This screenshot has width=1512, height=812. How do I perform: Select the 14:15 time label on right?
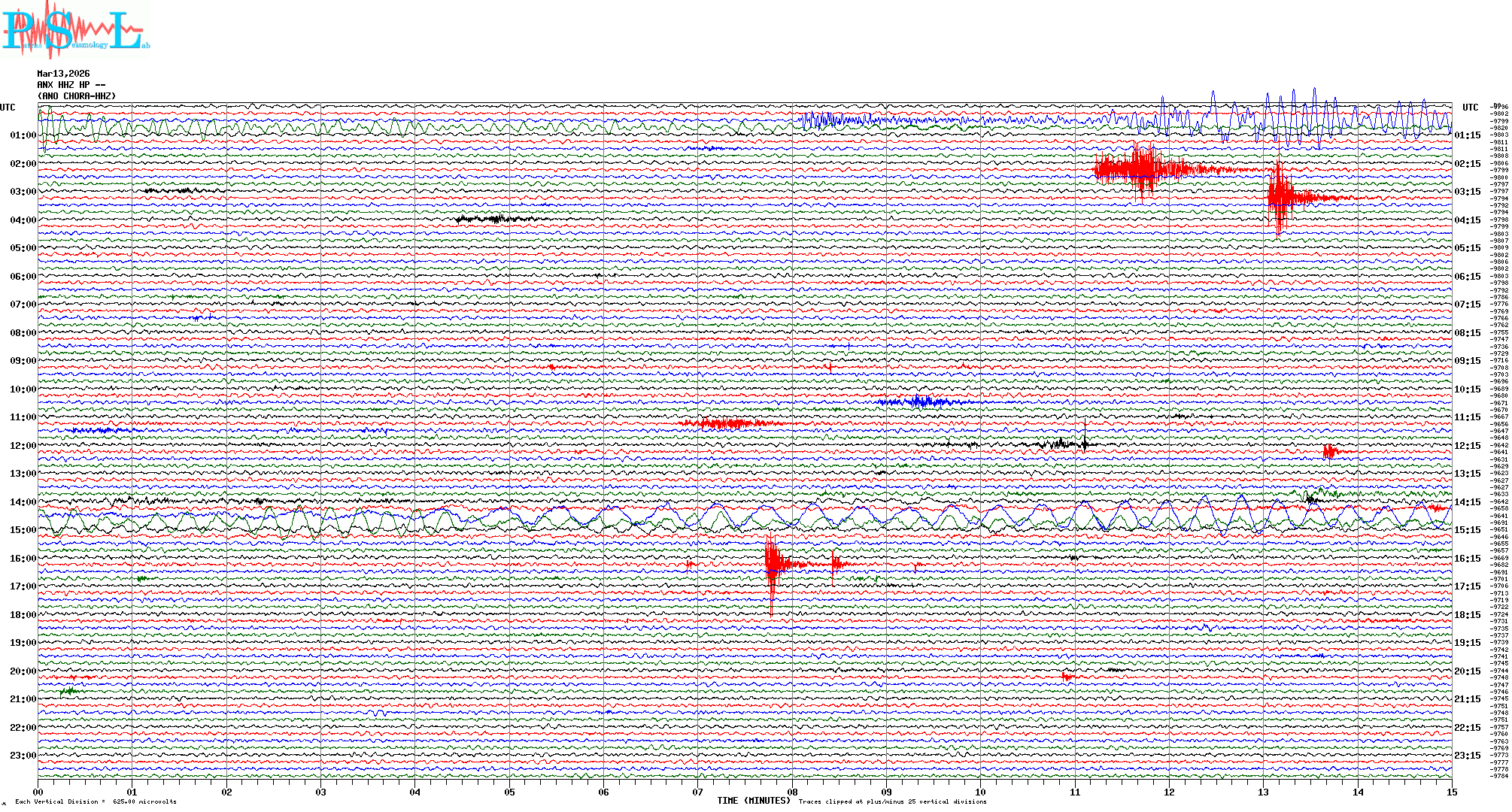click(x=1467, y=502)
